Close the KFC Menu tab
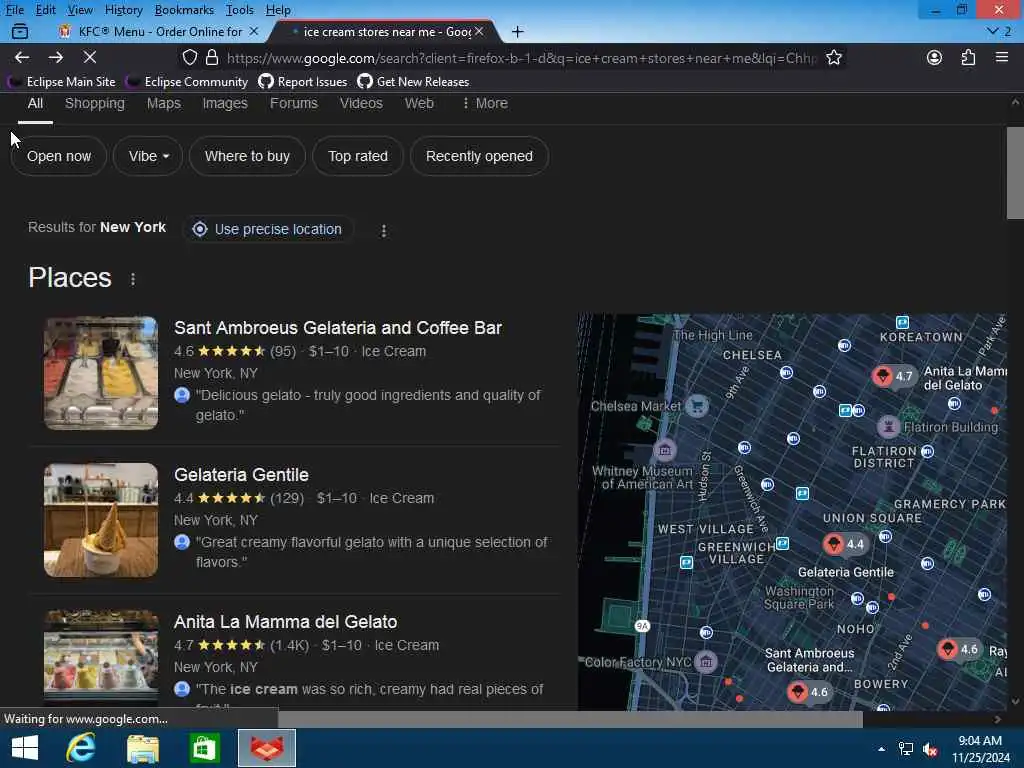This screenshot has width=1024, height=768. click(x=254, y=31)
